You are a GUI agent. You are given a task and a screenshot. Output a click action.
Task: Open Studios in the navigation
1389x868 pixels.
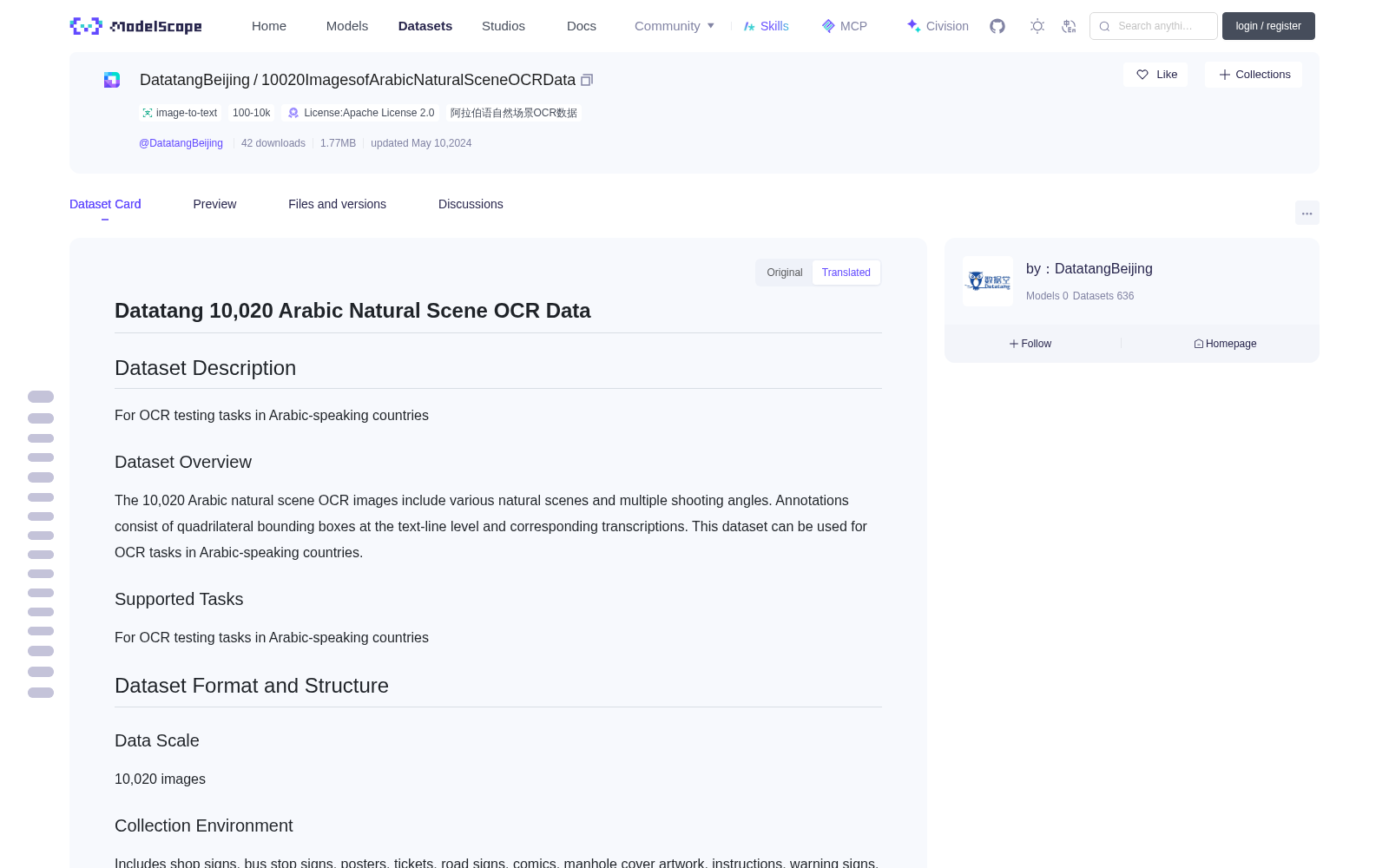(504, 26)
